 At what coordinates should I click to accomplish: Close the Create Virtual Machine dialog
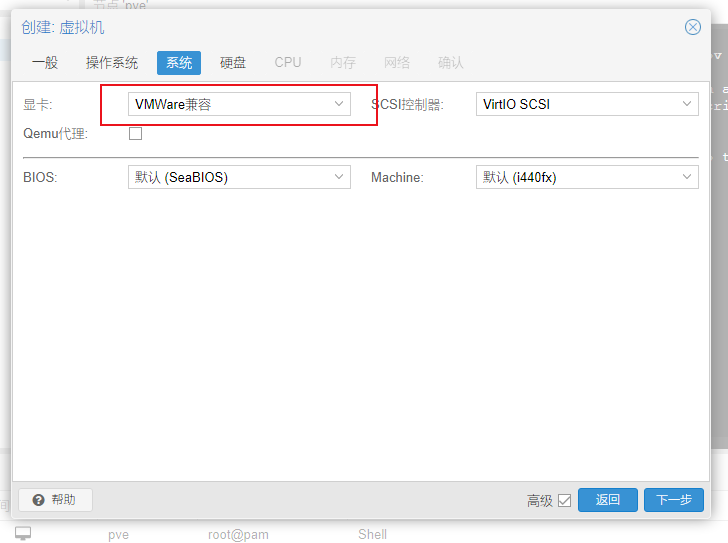coord(692,27)
